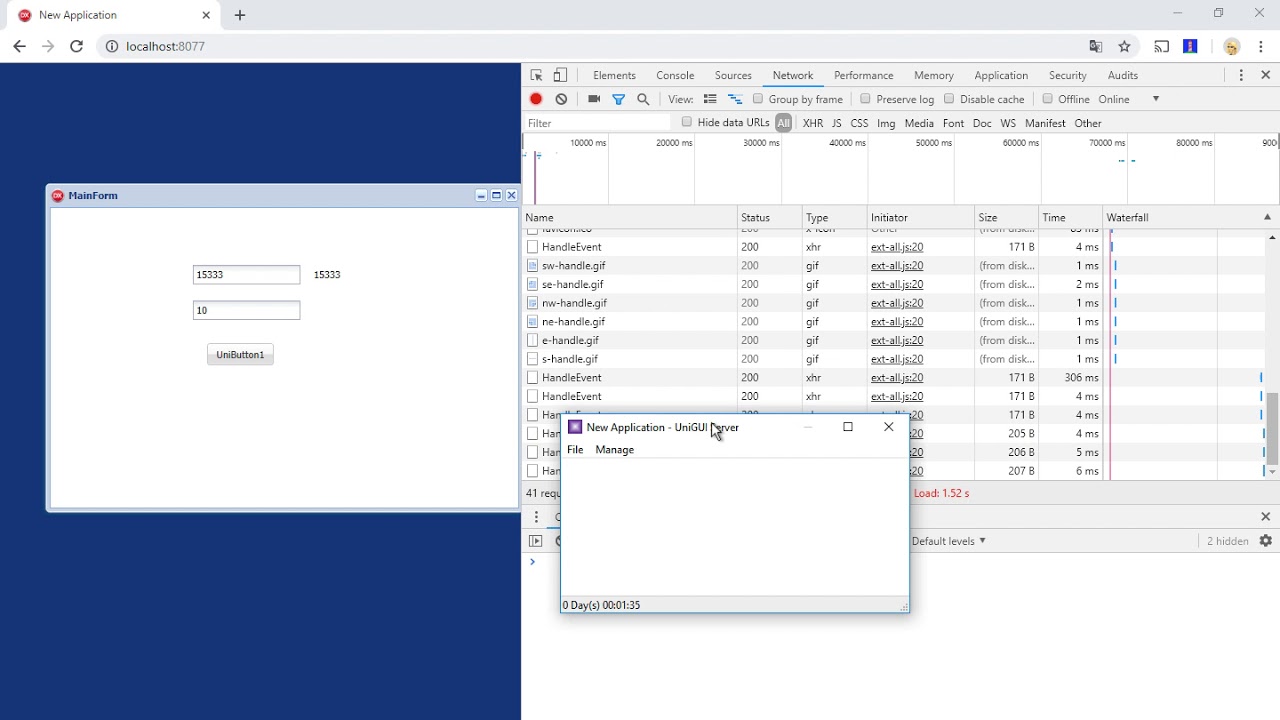The height and width of the screenshot is (720, 1280).
Task: Open the network search magnifier
Action: [643, 99]
